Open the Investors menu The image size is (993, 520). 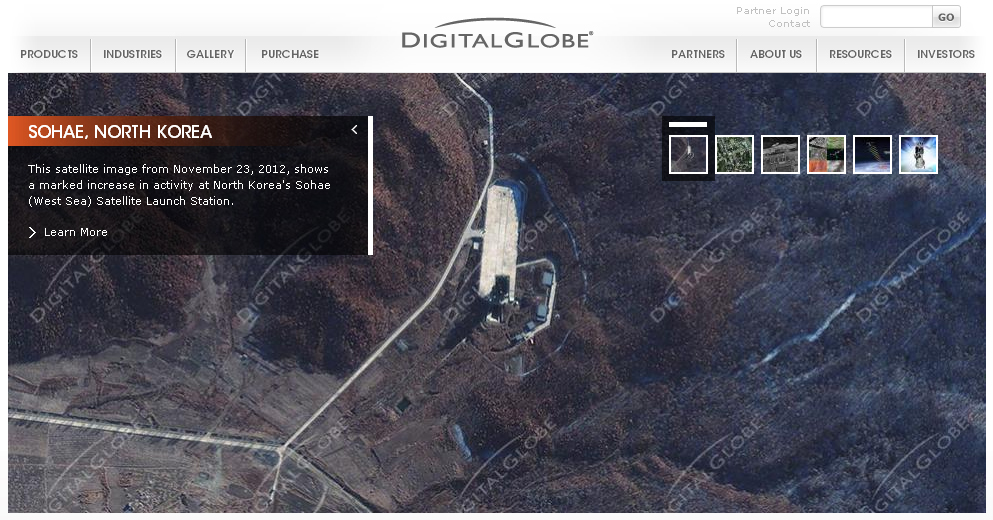(945, 54)
